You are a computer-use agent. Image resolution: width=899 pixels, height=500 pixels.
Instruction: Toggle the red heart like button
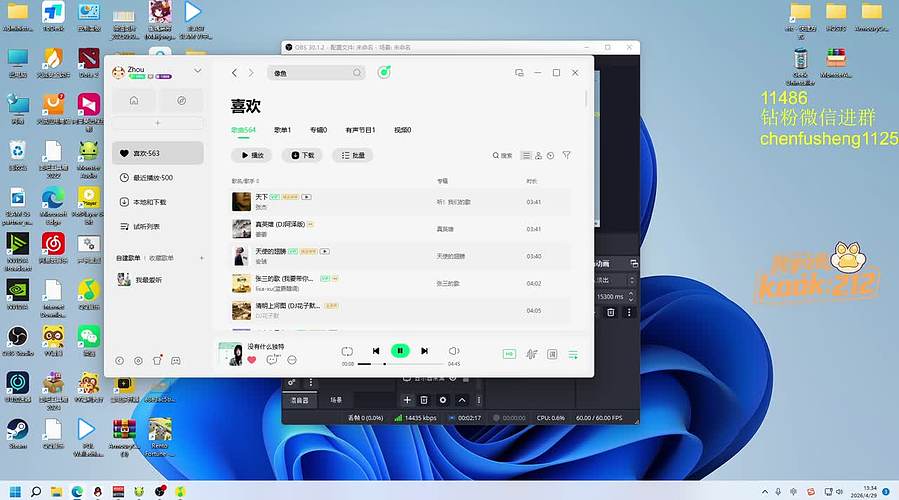[x=252, y=360]
